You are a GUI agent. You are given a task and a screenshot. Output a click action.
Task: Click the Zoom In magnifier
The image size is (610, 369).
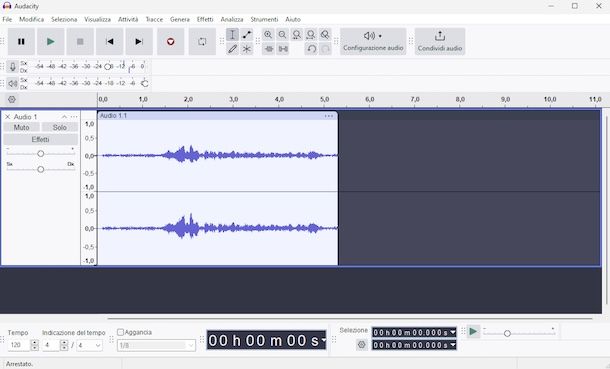pos(268,35)
